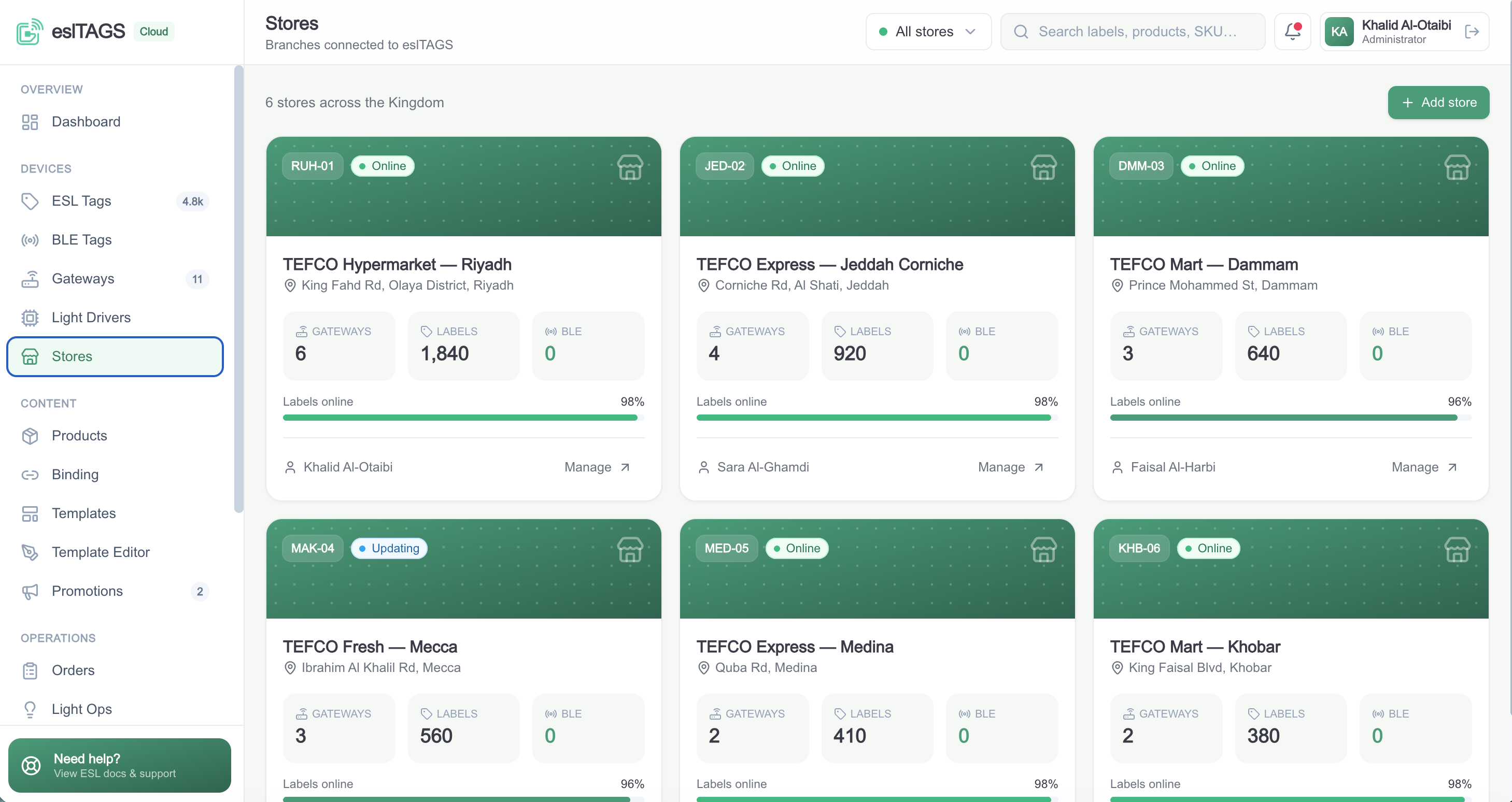Click Jeddah Corniche Labels online progress bar

[877, 418]
